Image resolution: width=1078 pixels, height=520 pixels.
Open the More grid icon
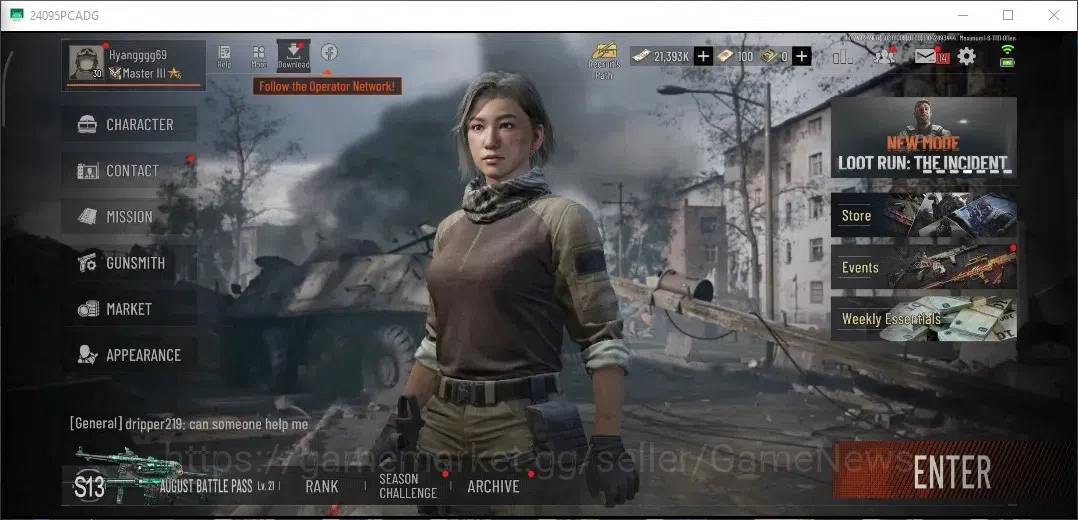(x=258, y=56)
